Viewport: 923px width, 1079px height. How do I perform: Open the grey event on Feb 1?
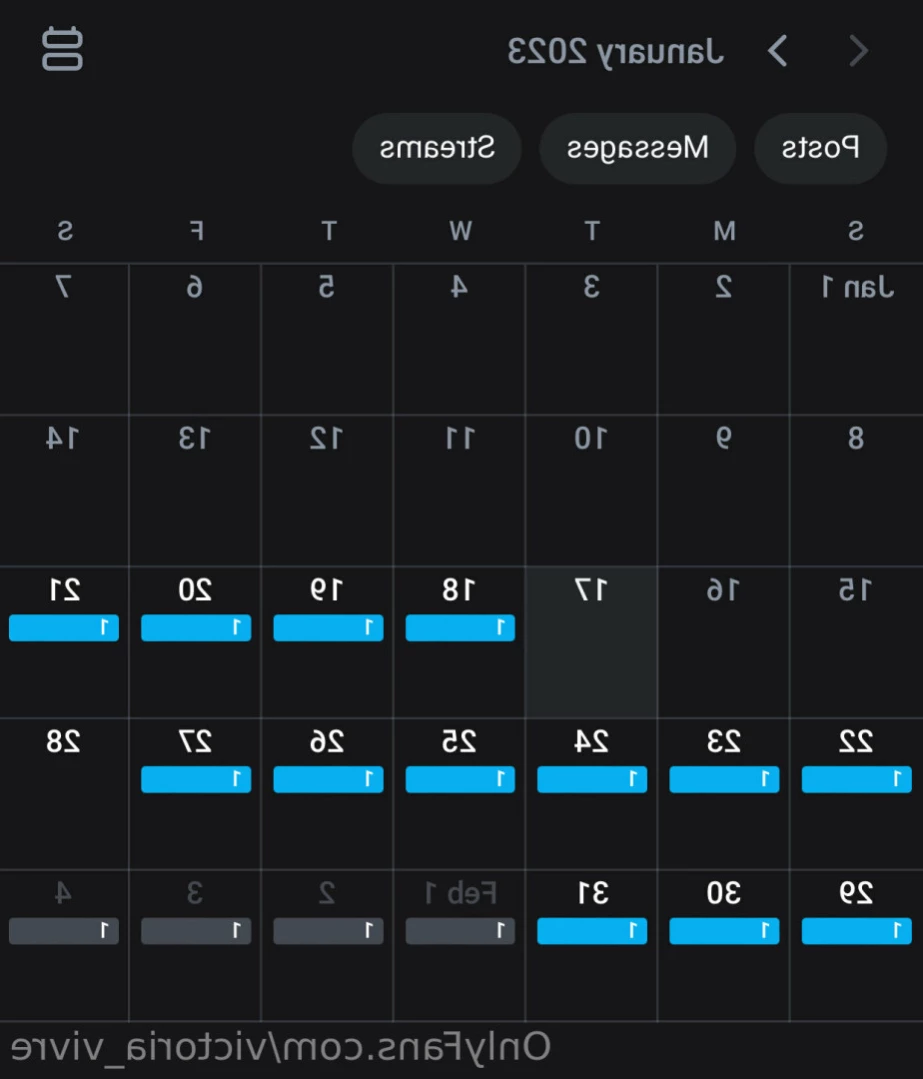pos(460,930)
